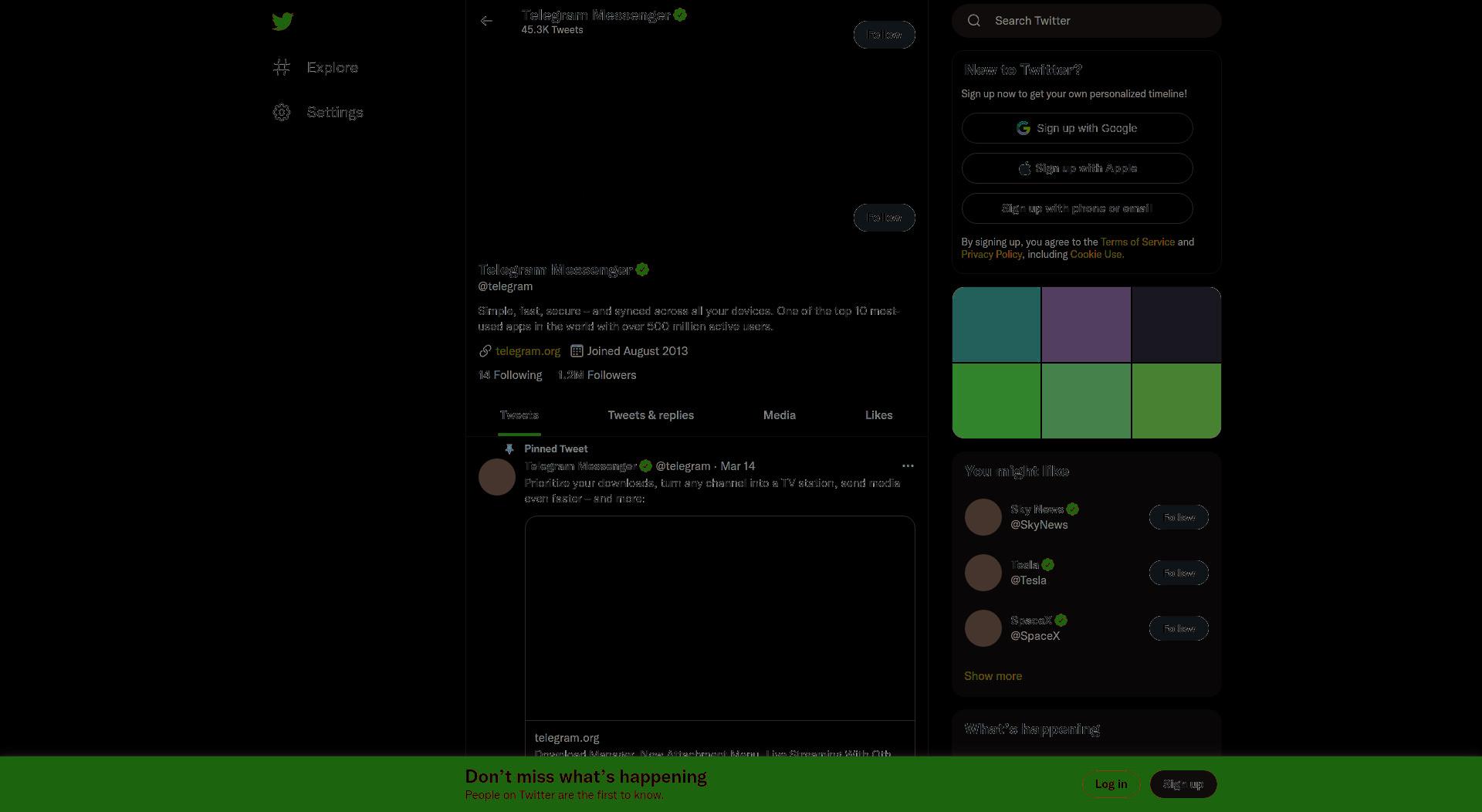Click the Google logo icon

[x=1024, y=128]
